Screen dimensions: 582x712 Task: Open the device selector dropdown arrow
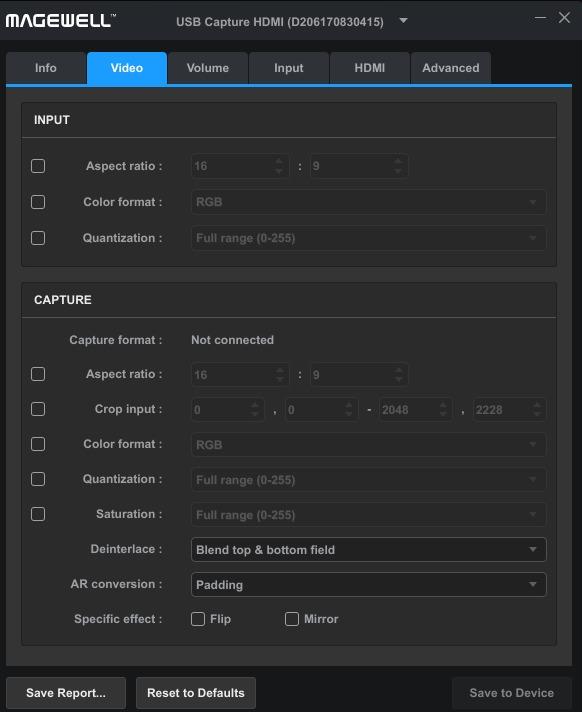(x=403, y=21)
